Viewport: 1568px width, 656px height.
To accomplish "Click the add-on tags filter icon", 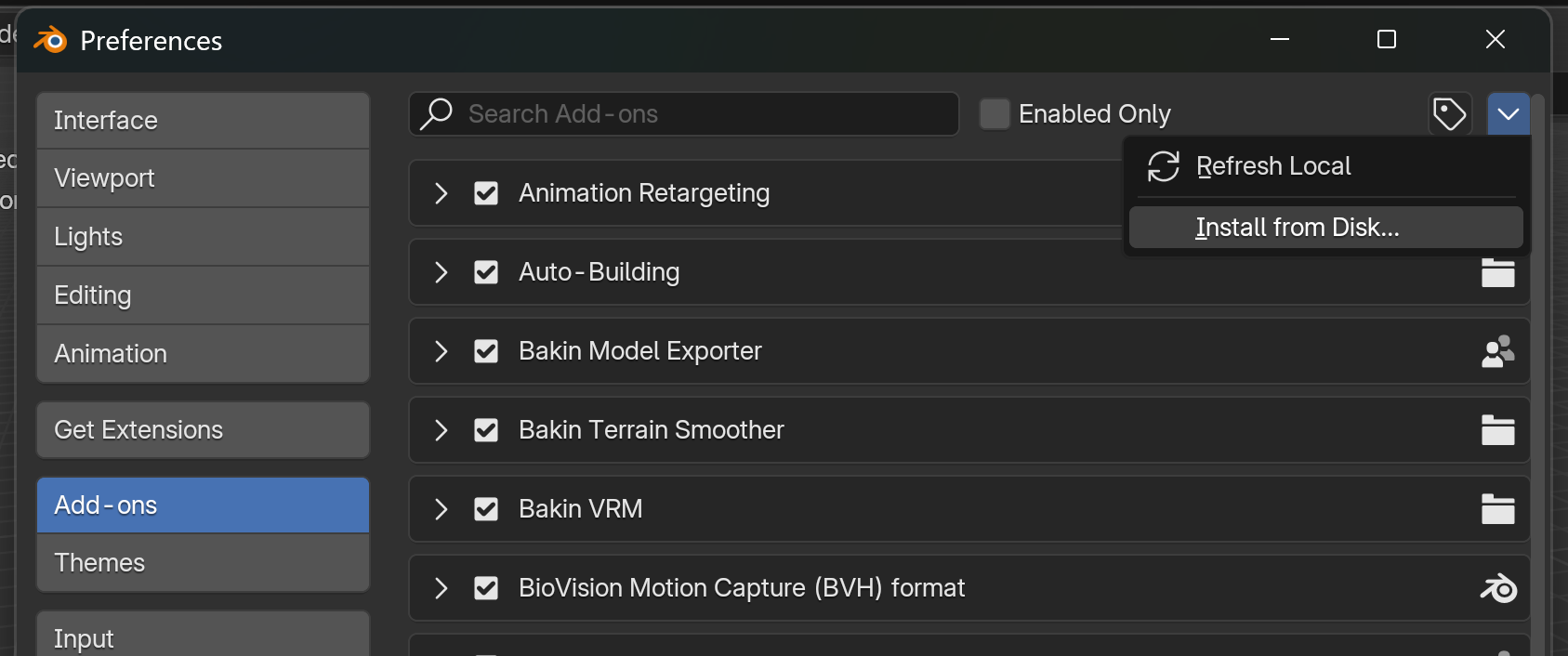I will click(x=1449, y=114).
